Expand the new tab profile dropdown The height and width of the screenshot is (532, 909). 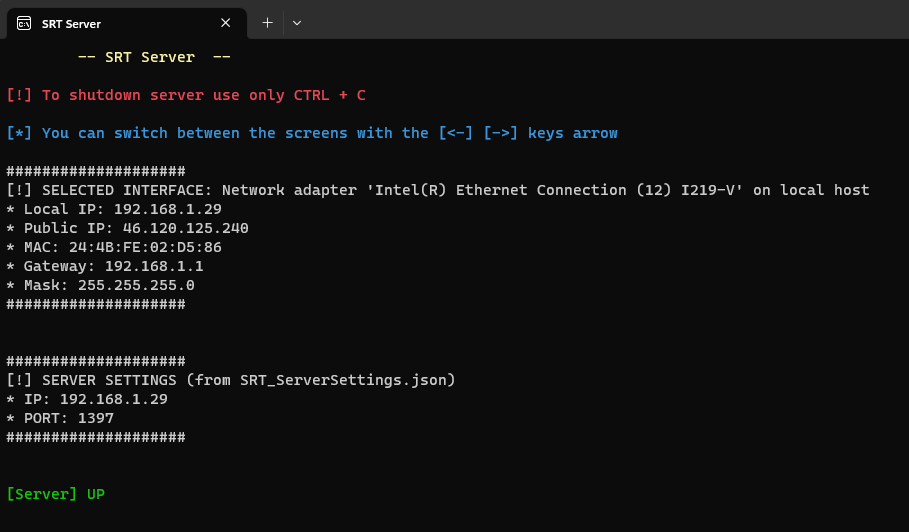(297, 22)
